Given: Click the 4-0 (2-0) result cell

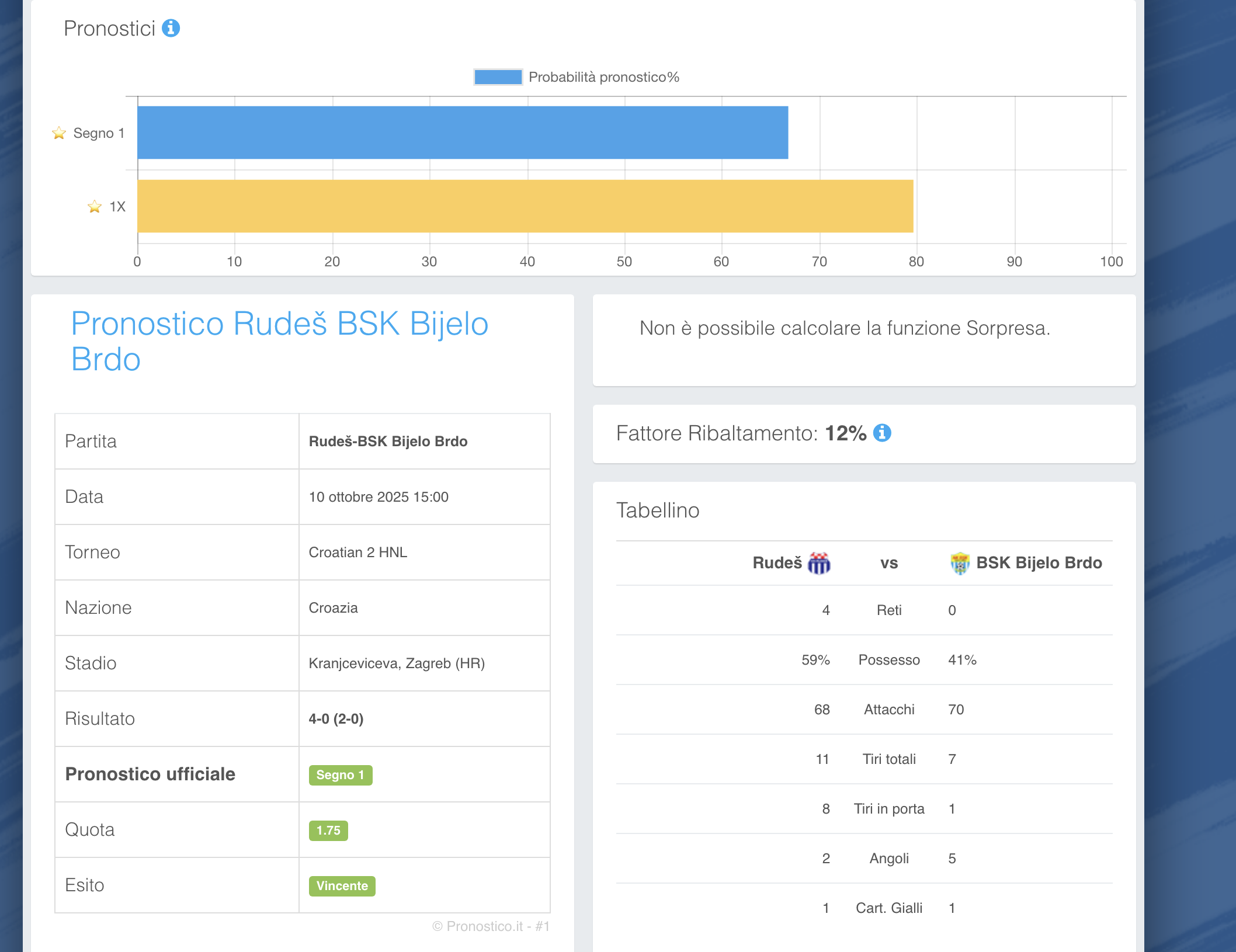Looking at the screenshot, I should pyautogui.click(x=336, y=719).
